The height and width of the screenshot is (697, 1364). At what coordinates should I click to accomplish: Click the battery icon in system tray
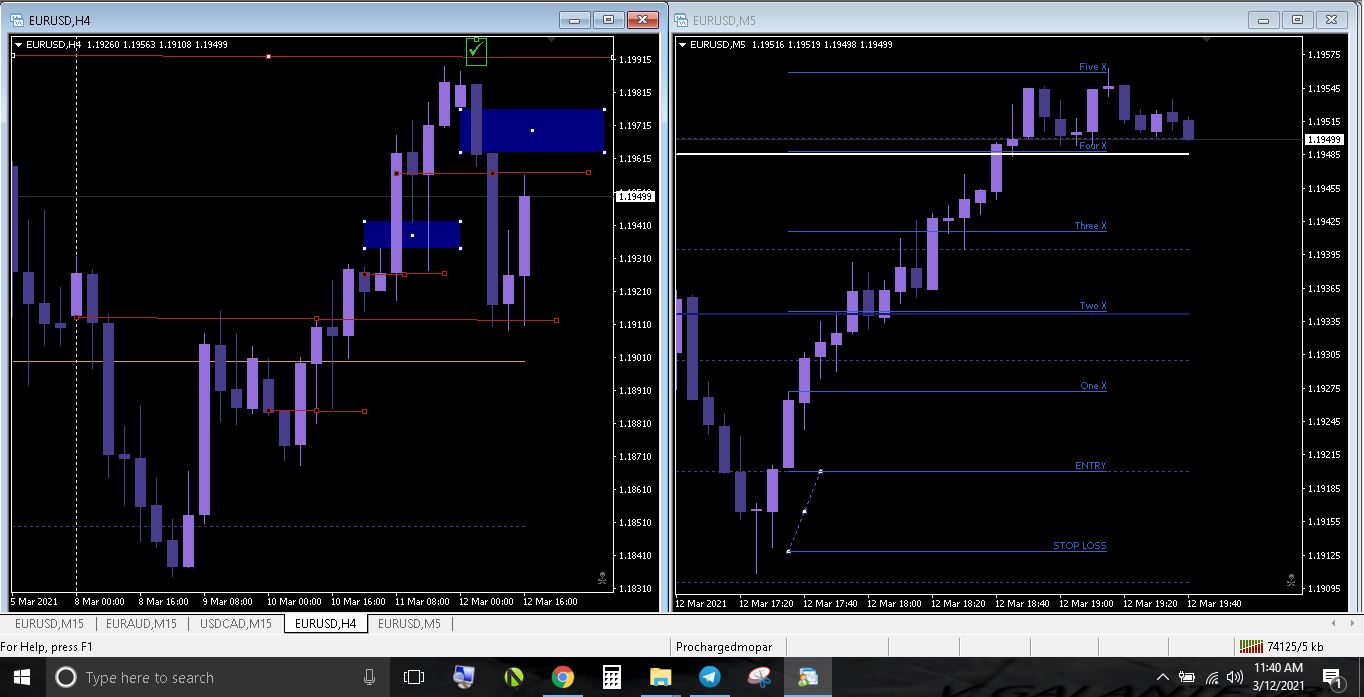pos(1187,678)
